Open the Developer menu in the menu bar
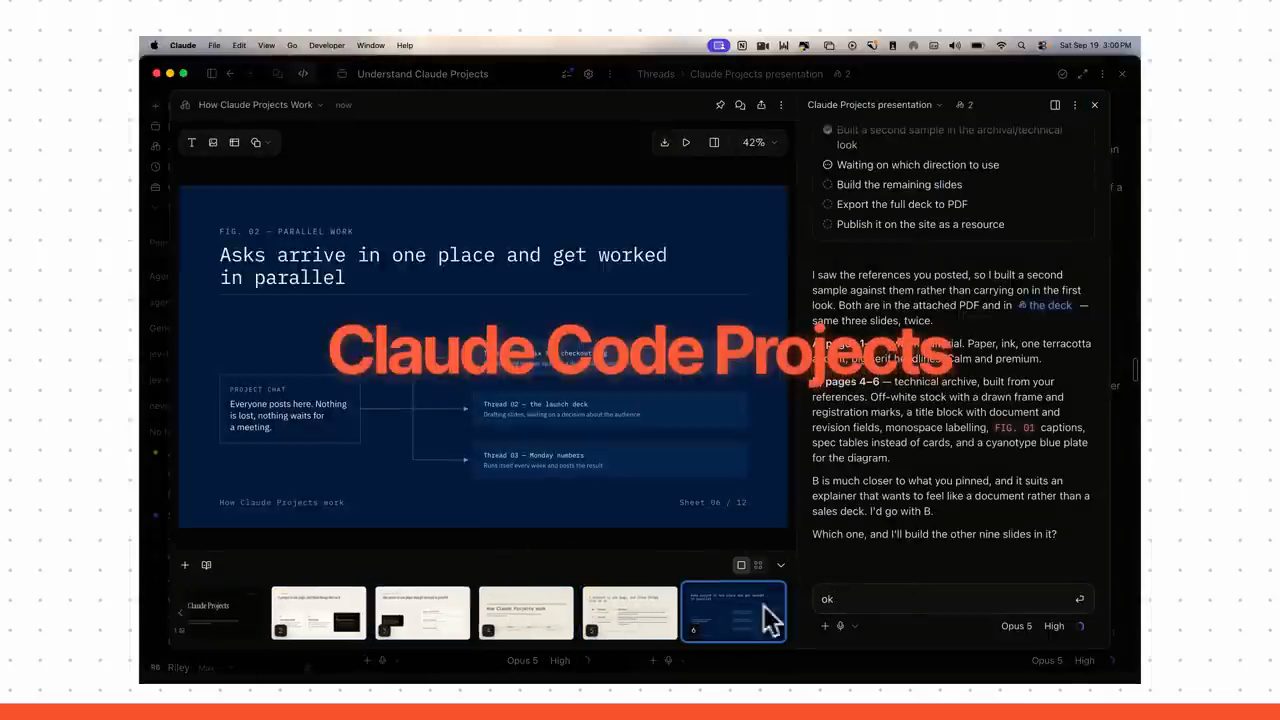 point(327,45)
